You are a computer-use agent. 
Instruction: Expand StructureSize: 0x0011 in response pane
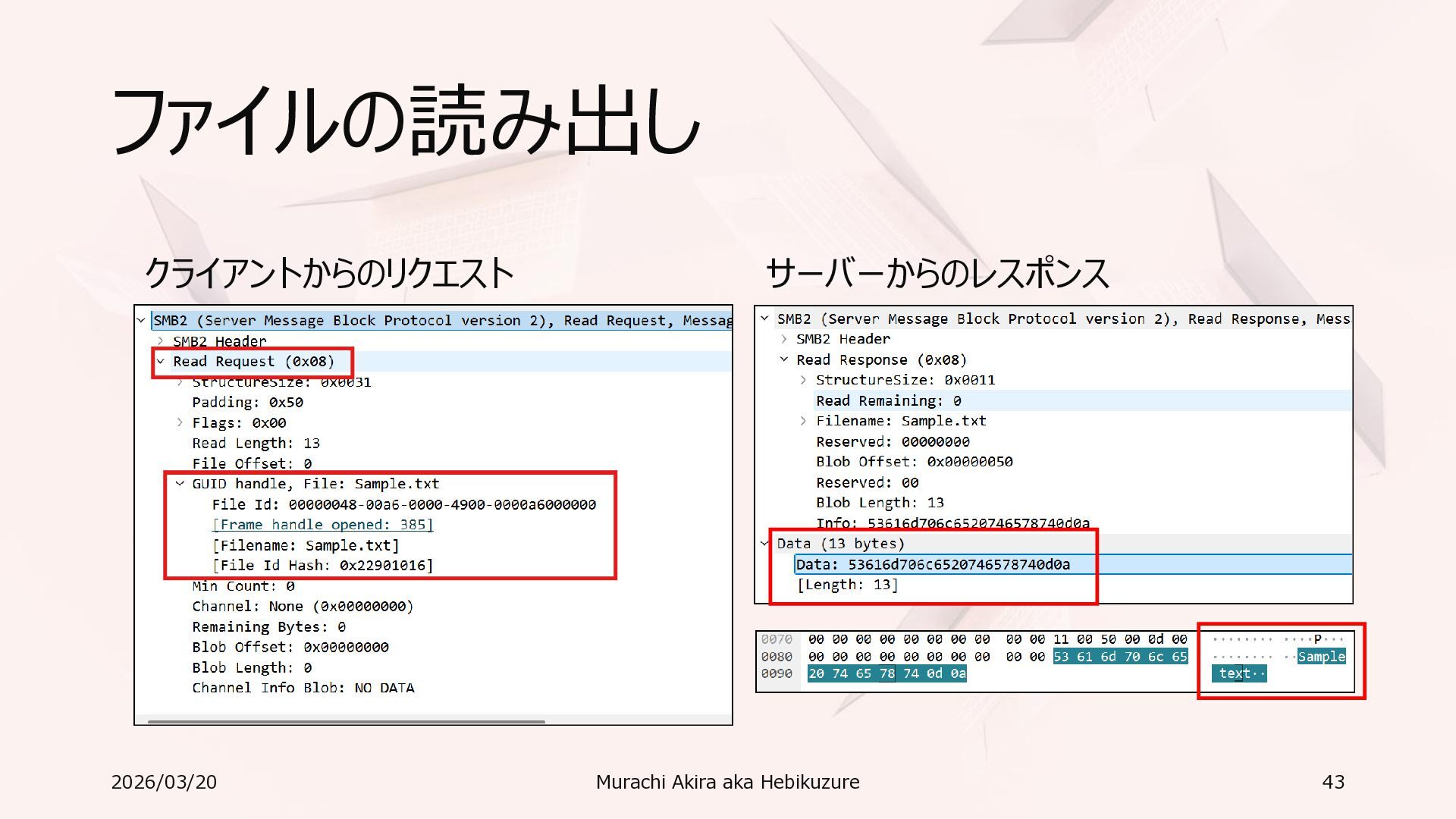803,380
